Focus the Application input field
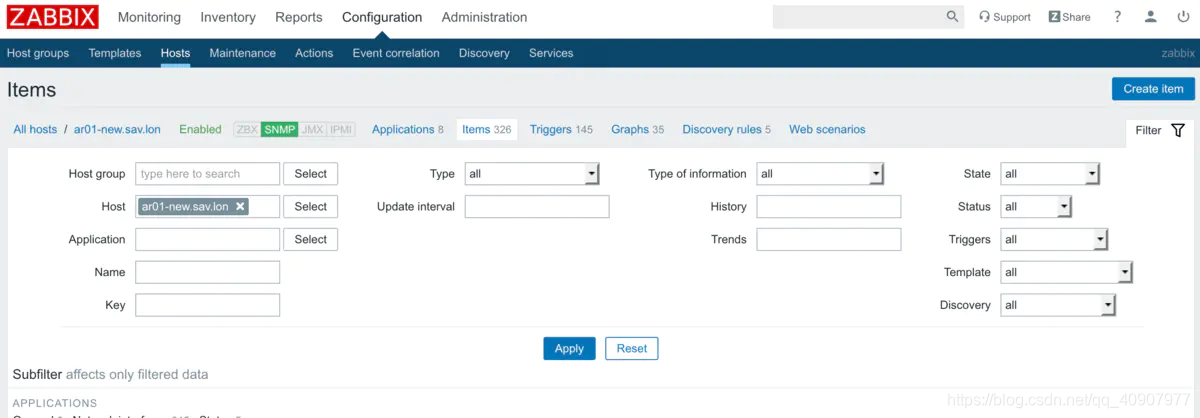 208,240
